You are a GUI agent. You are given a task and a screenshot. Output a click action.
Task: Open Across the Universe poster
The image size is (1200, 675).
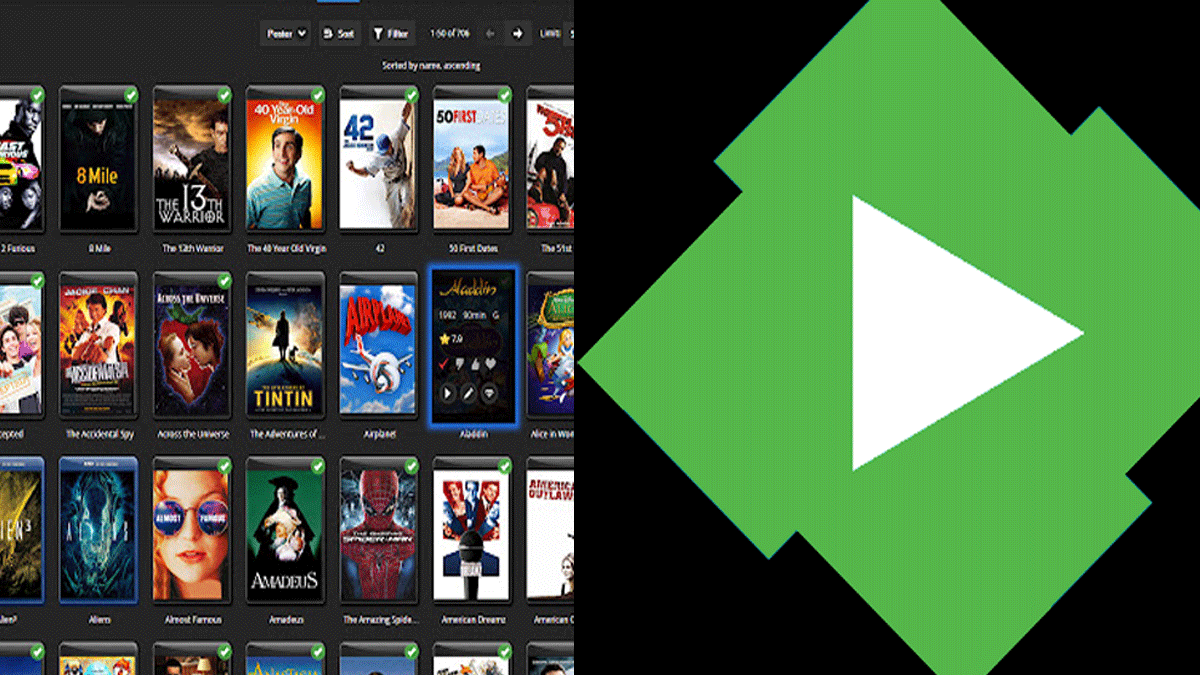[x=192, y=346]
